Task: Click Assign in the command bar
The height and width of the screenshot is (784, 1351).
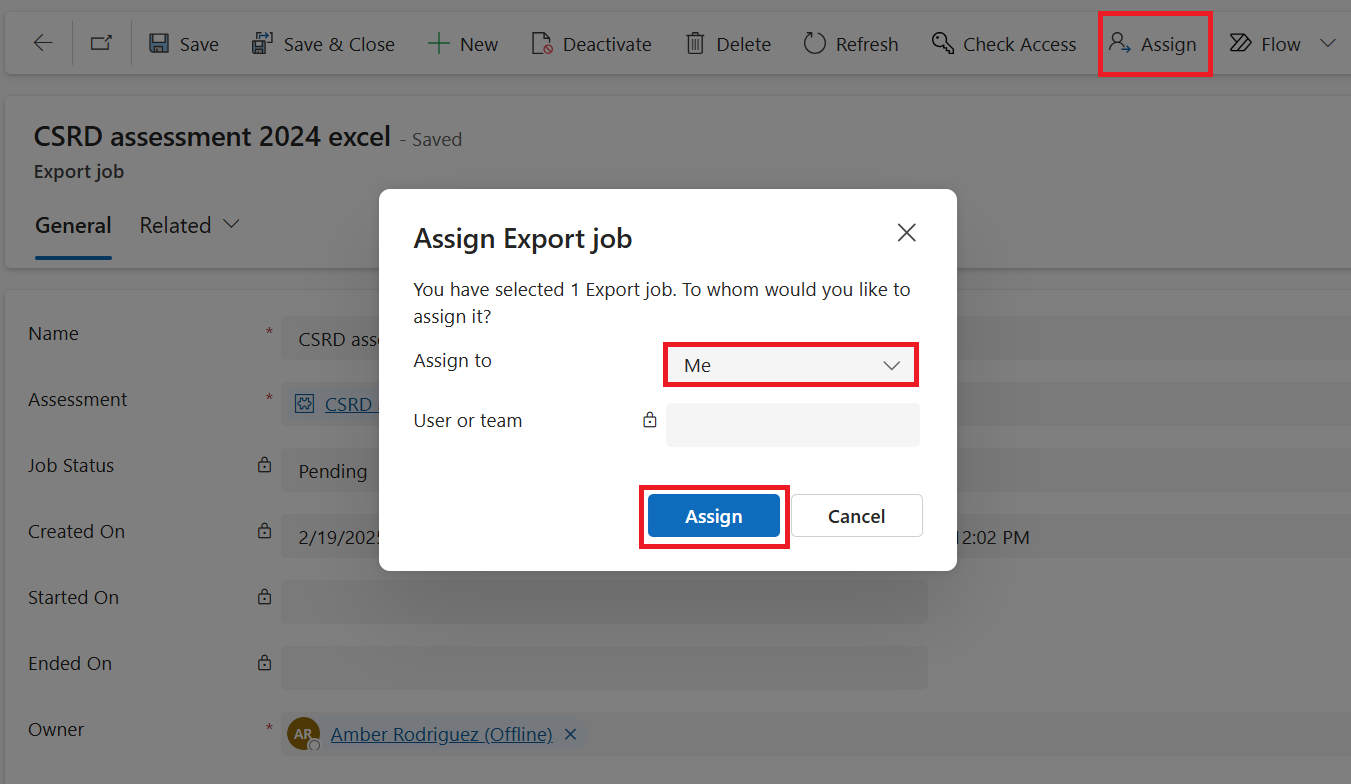Action: tap(1154, 44)
